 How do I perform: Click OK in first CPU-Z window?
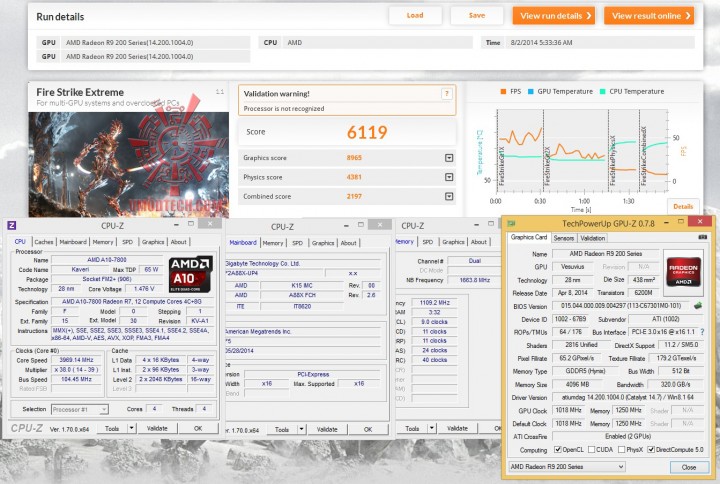198,428
